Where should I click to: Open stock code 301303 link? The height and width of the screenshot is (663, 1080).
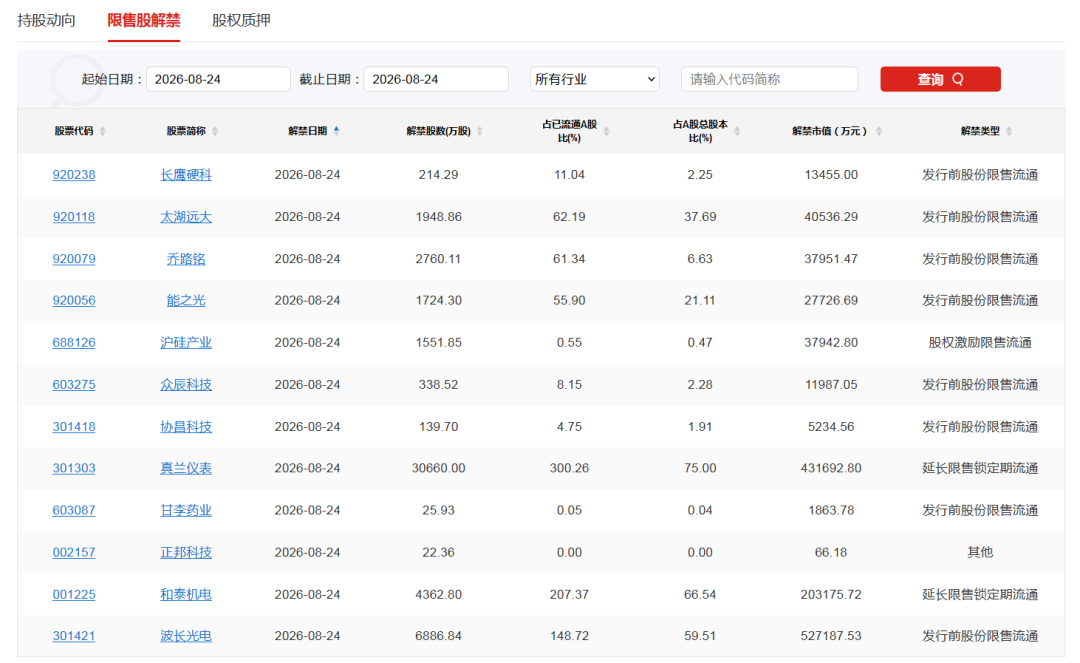(74, 468)
